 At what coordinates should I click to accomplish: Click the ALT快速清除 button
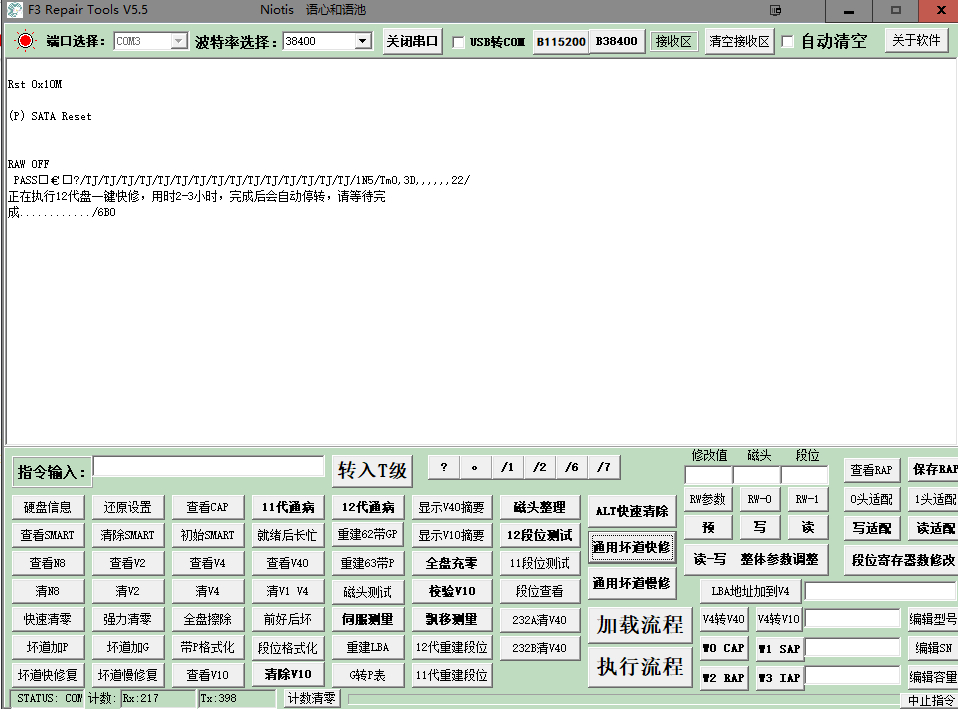tap(632, 512)
